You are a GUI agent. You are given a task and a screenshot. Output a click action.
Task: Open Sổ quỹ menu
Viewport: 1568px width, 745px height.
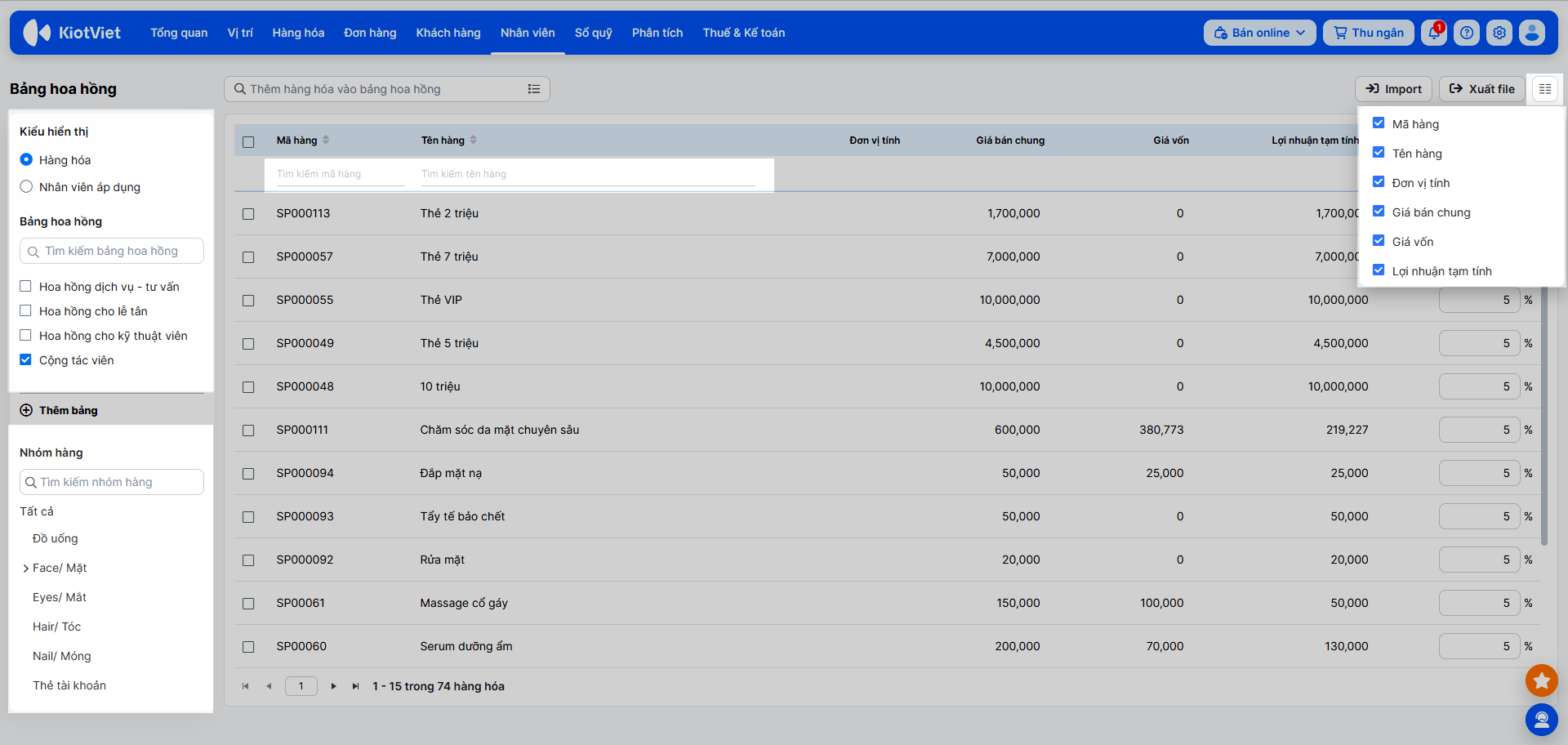pyautogui.click(x=594, y=33)
